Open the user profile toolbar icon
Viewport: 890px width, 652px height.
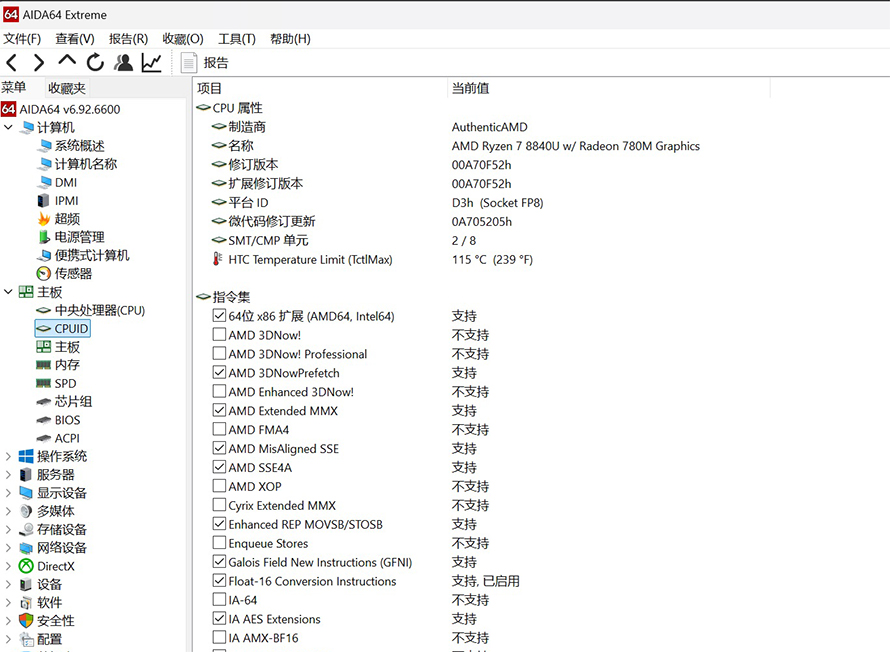pos(123,62)
